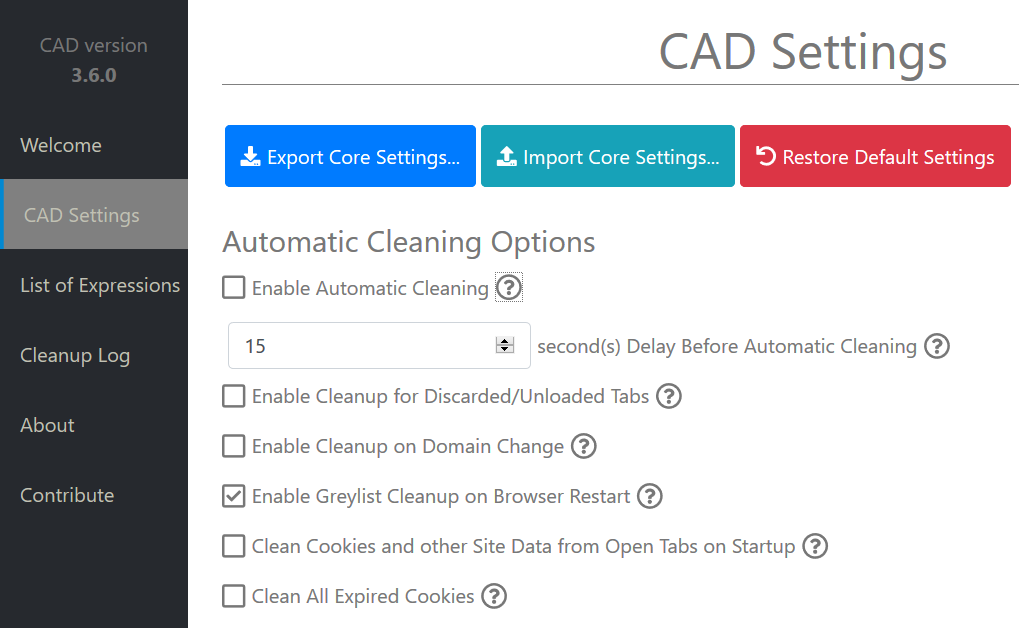This screenshot has width=1019, height=628.
Task: Uncheck Enable Greylist Cleanup on Browser Restart
Action: (x=234, y=496)
